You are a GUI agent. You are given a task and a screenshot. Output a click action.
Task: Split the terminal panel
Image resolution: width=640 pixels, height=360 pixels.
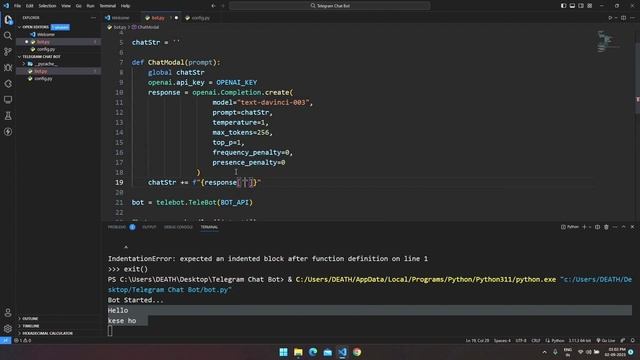click(597, 227)
